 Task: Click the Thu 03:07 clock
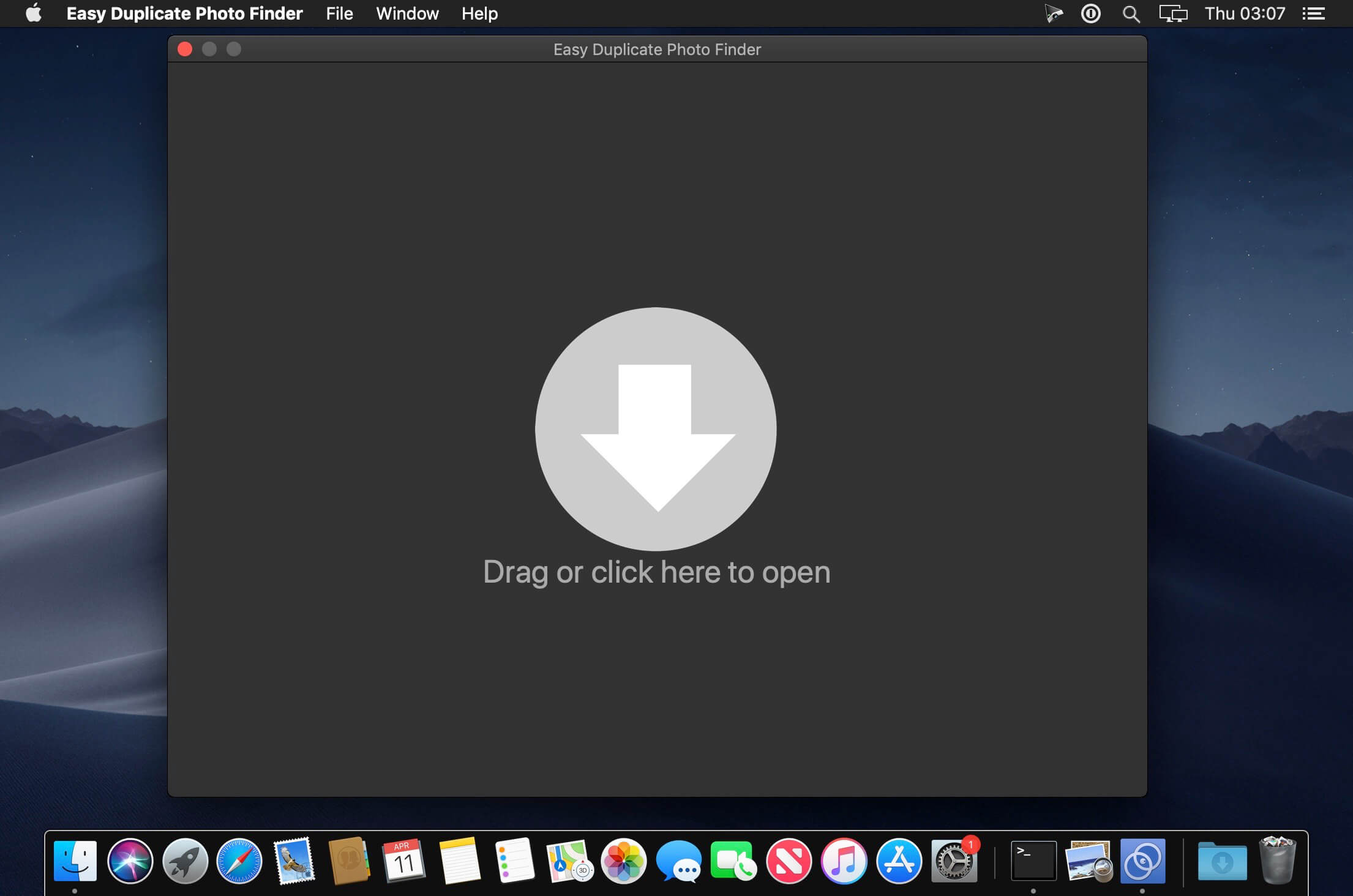pos(1245,13)
